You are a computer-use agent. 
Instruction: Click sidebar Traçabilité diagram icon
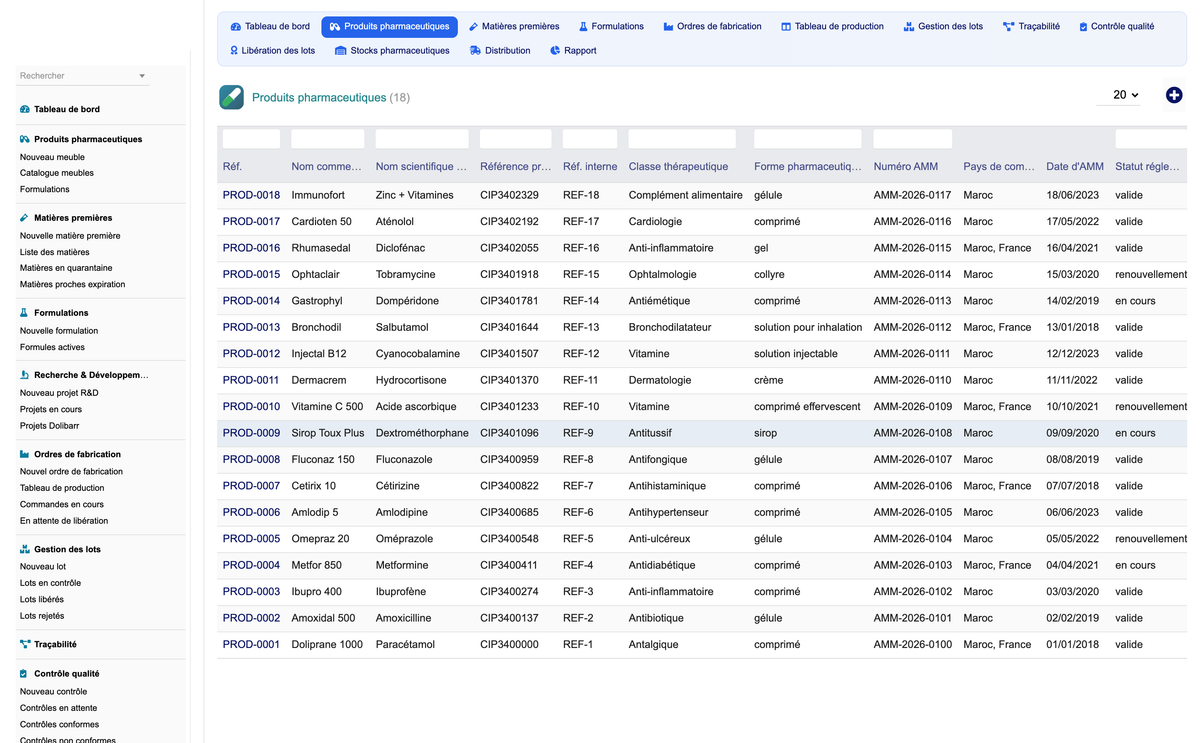[x=25, y=645]
